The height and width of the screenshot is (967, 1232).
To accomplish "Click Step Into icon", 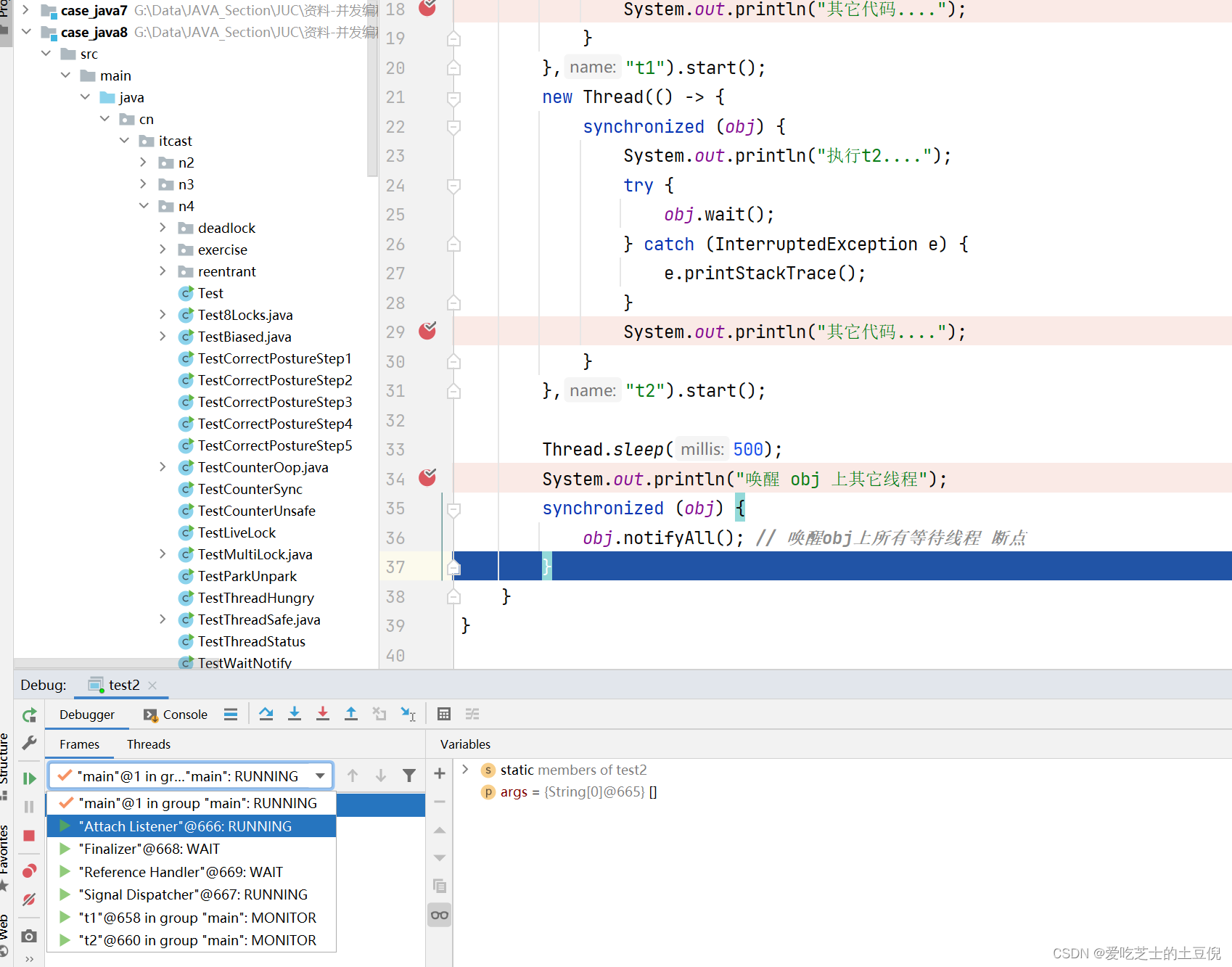I will [295, 714].
